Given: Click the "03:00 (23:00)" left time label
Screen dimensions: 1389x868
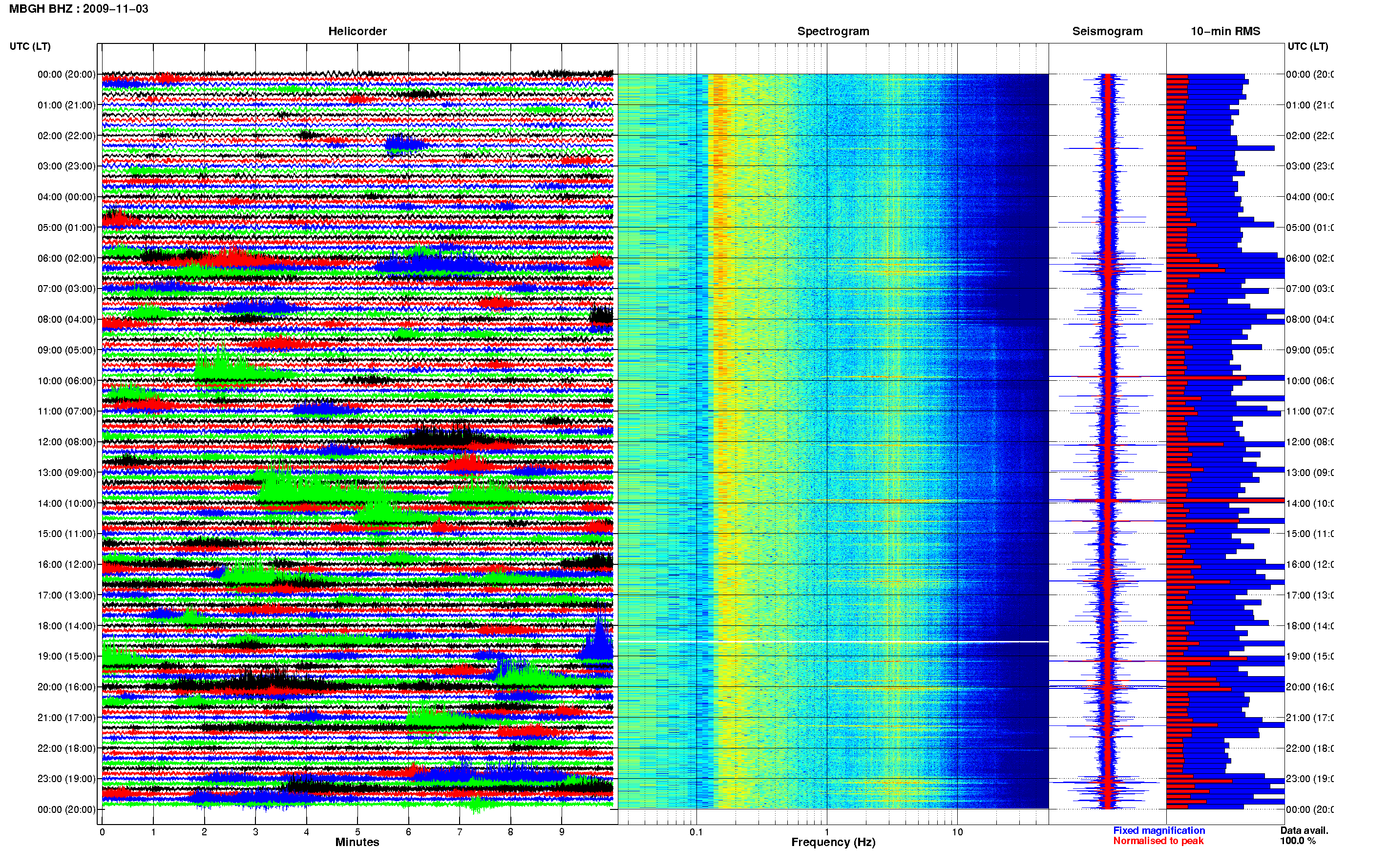Looking at the screenshot, I should tap(66, 166).
